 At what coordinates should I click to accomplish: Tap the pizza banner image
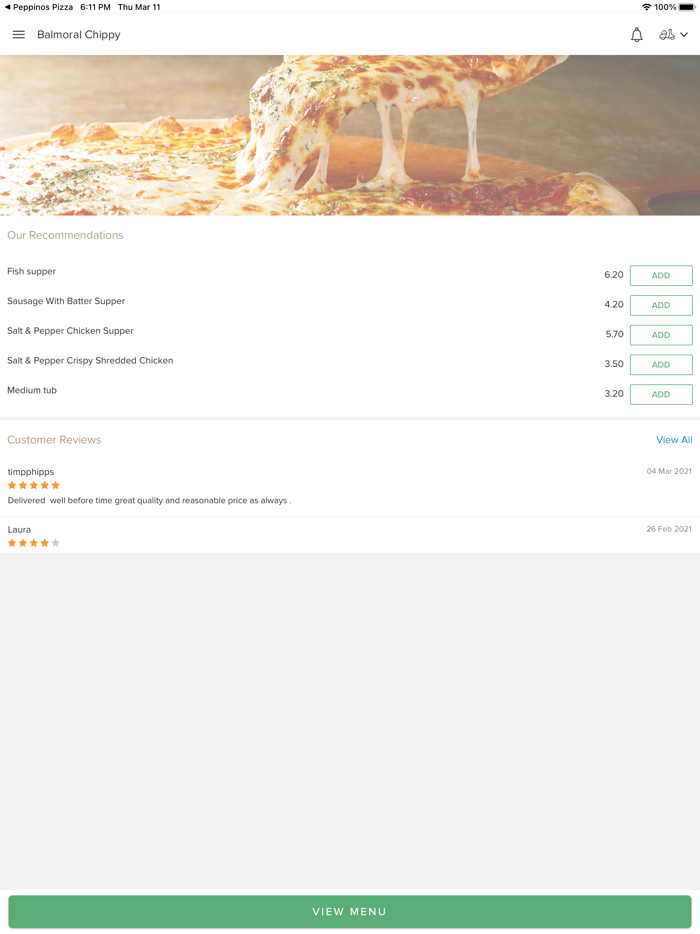[x=350, y=135]
